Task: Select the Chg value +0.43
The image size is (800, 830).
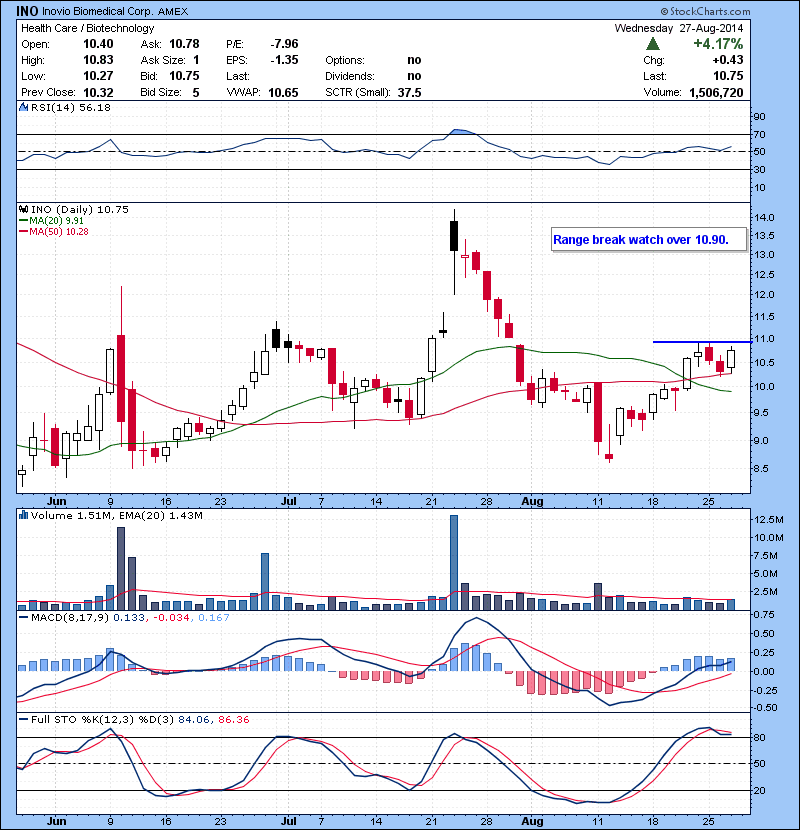Action: 728,60
